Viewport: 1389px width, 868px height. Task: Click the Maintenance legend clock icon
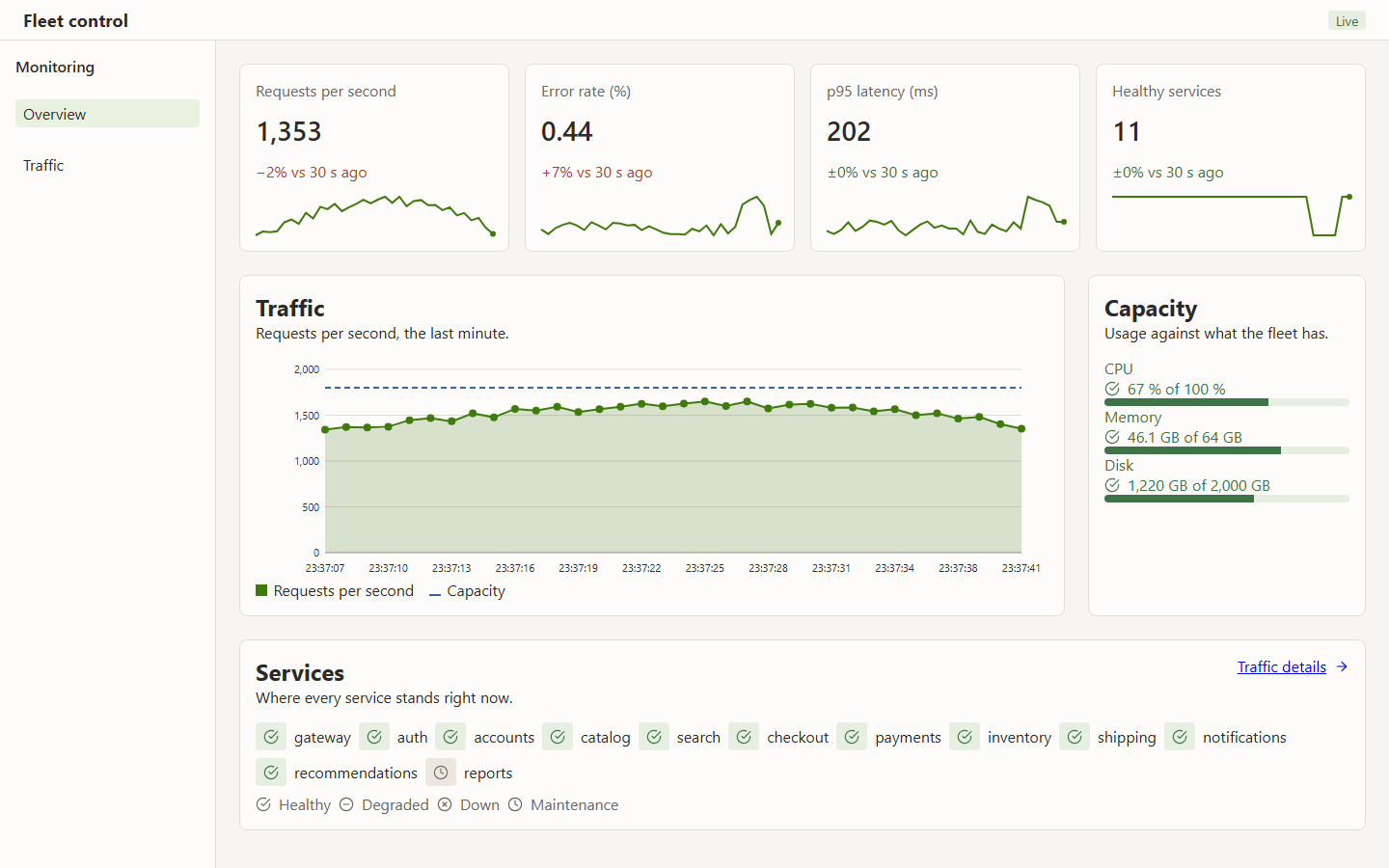(515, 804)
